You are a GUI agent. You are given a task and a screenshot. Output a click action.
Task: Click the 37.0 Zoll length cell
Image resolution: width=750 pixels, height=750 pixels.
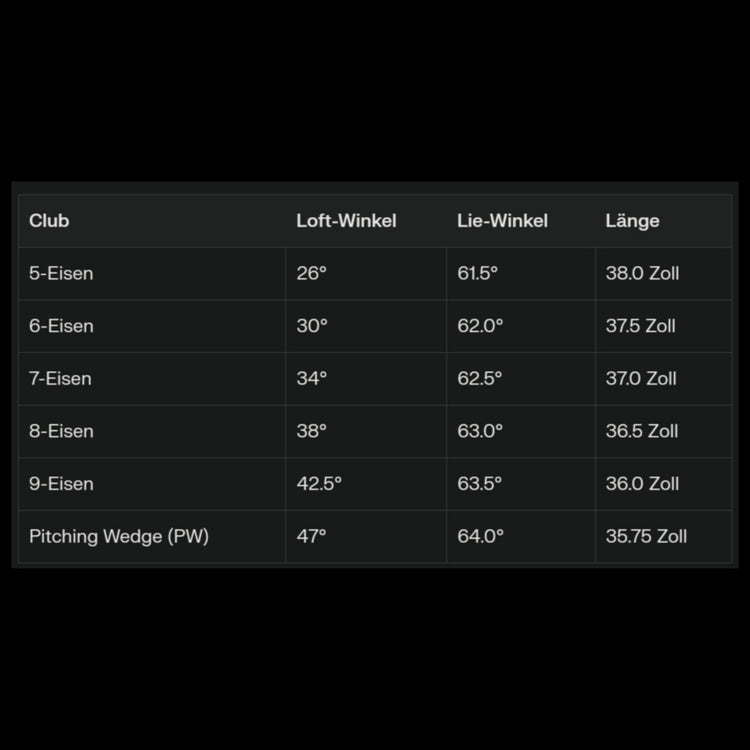641,379
